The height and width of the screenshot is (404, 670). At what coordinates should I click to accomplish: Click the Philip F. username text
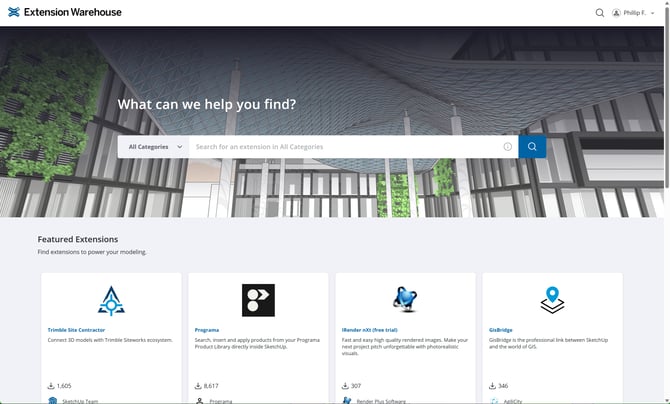click(x=635, y=13)
